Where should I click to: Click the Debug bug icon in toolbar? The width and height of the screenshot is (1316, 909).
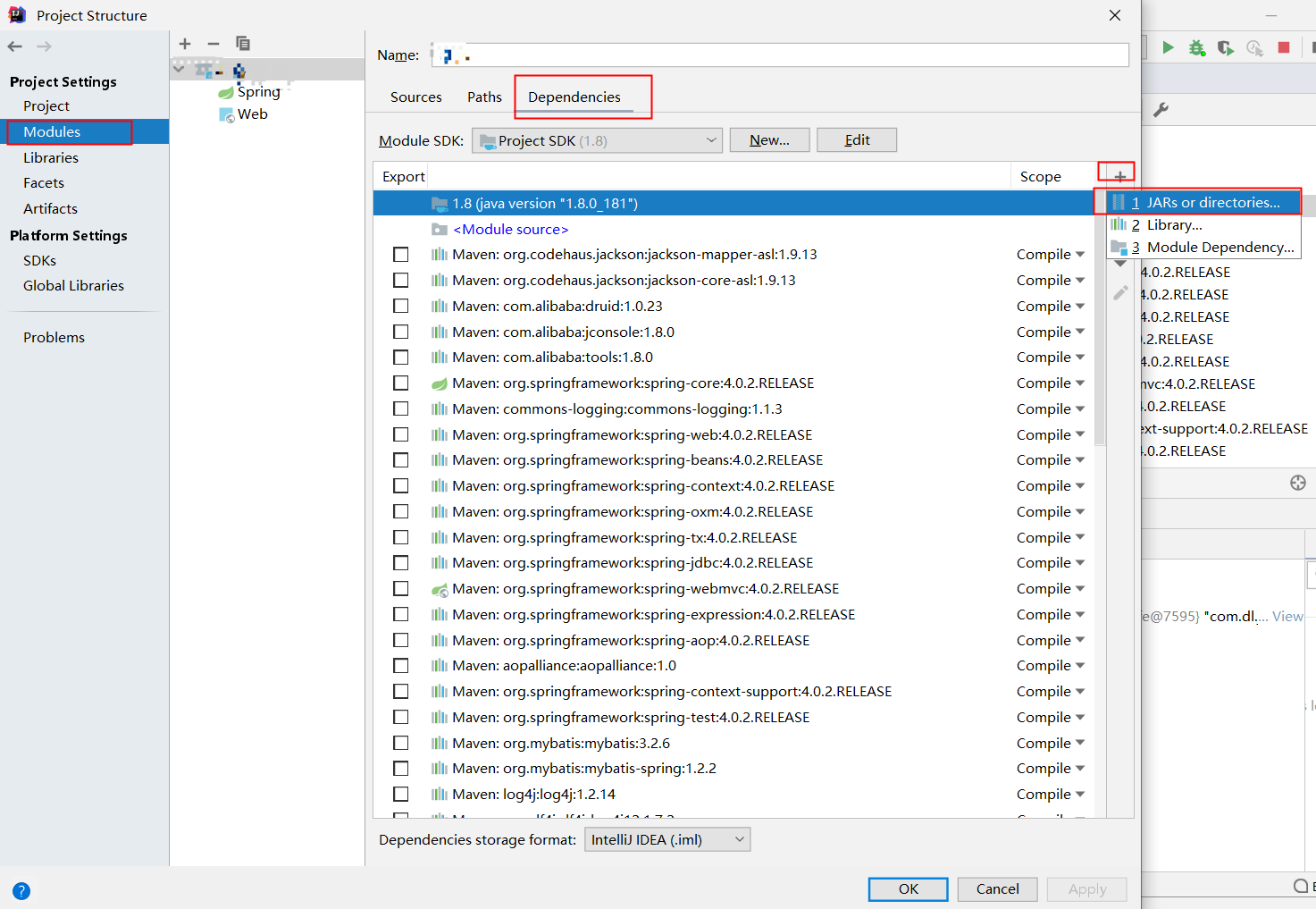[x=1196, y=47]
